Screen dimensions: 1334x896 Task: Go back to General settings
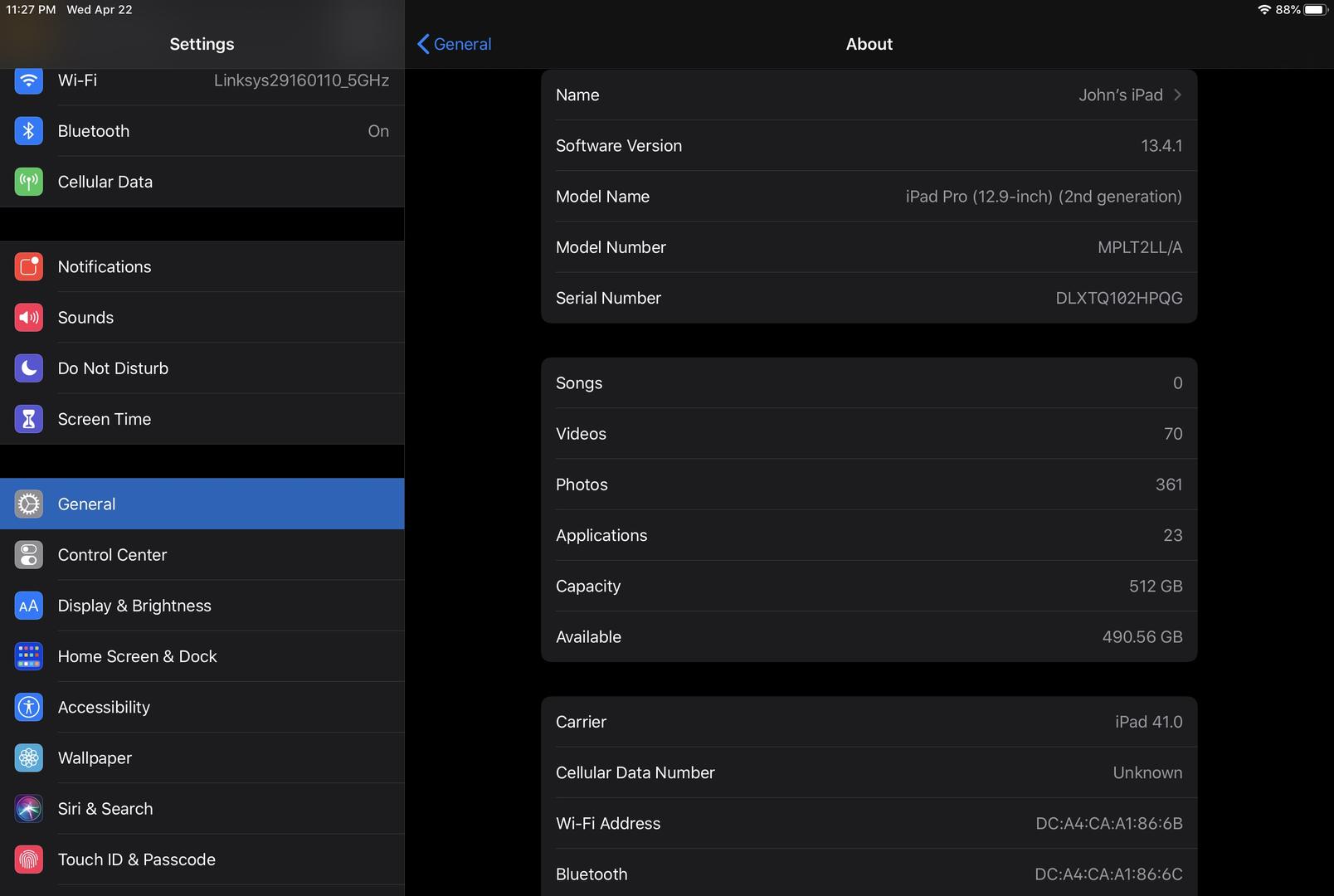tap(454, 44)
